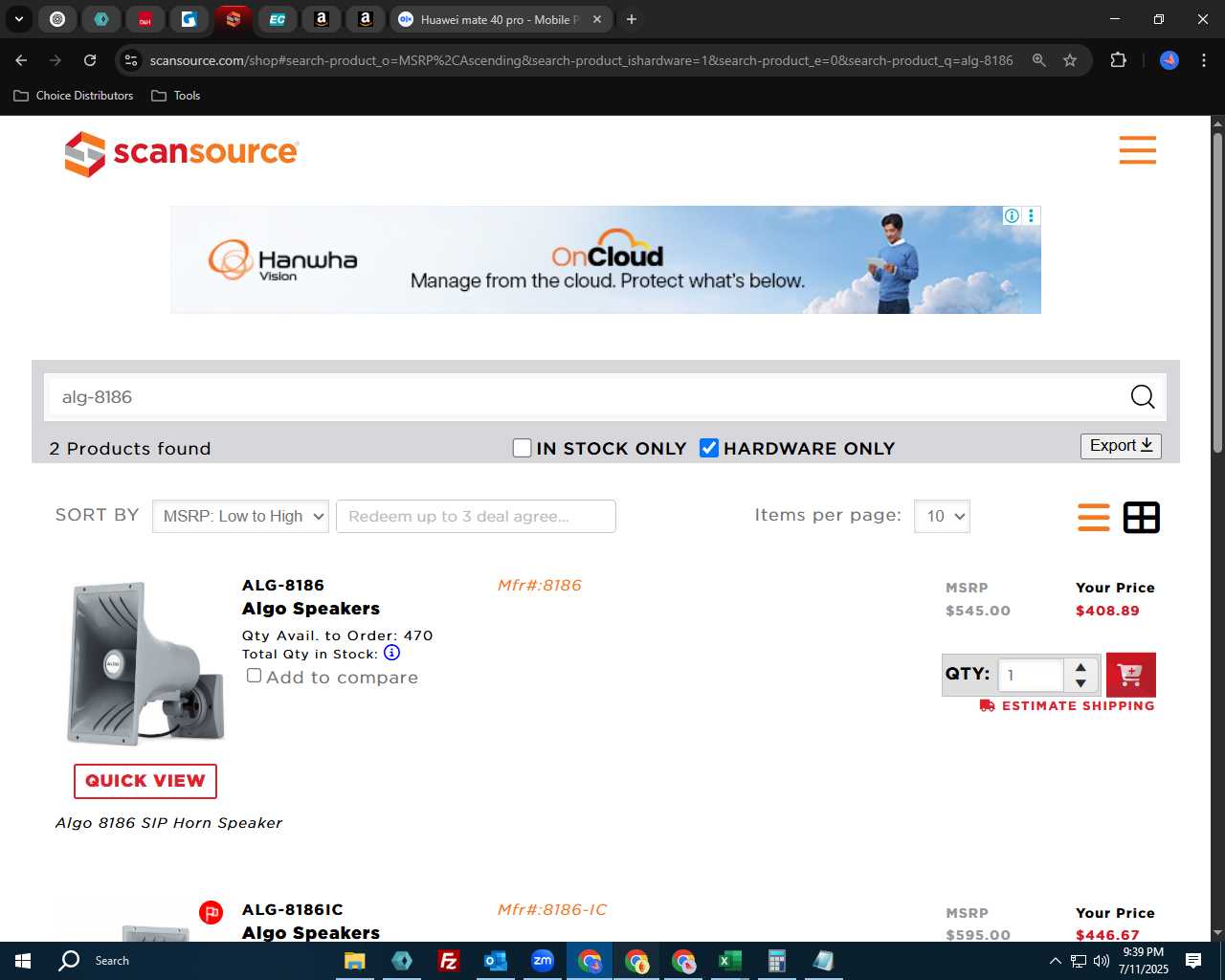Reload the page with the browser refresh button
This screenshot has height=980, width=1225.
pyautogui.click(x=90, y=60)
